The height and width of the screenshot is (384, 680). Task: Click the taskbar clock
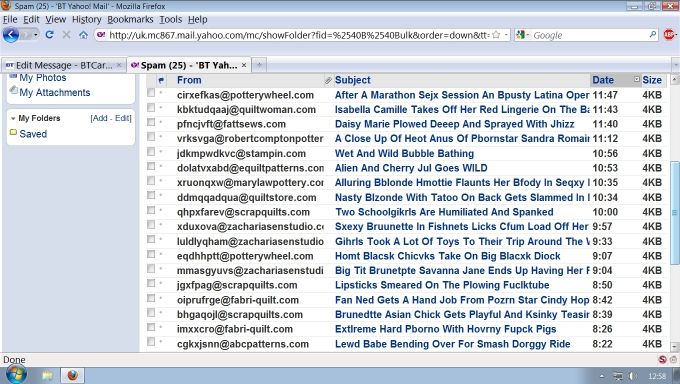click(x=657, y=376)
